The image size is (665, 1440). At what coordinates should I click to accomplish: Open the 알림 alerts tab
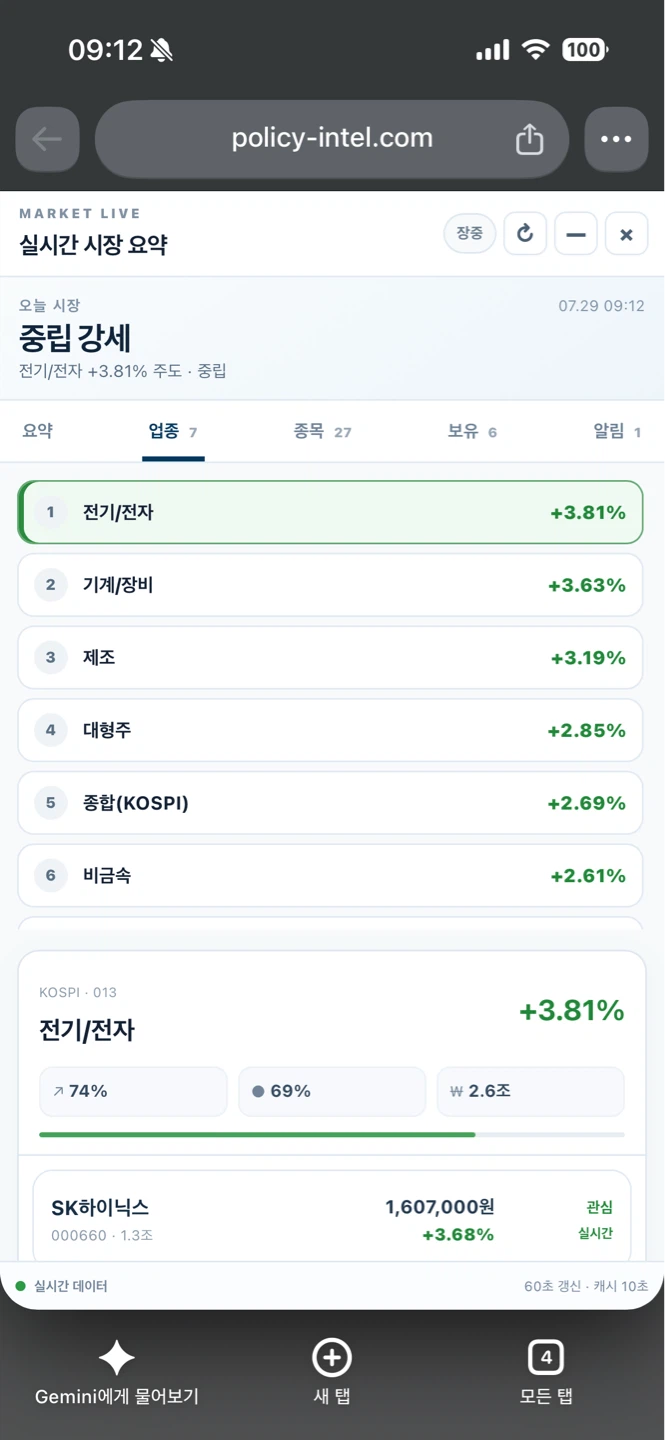617,431
